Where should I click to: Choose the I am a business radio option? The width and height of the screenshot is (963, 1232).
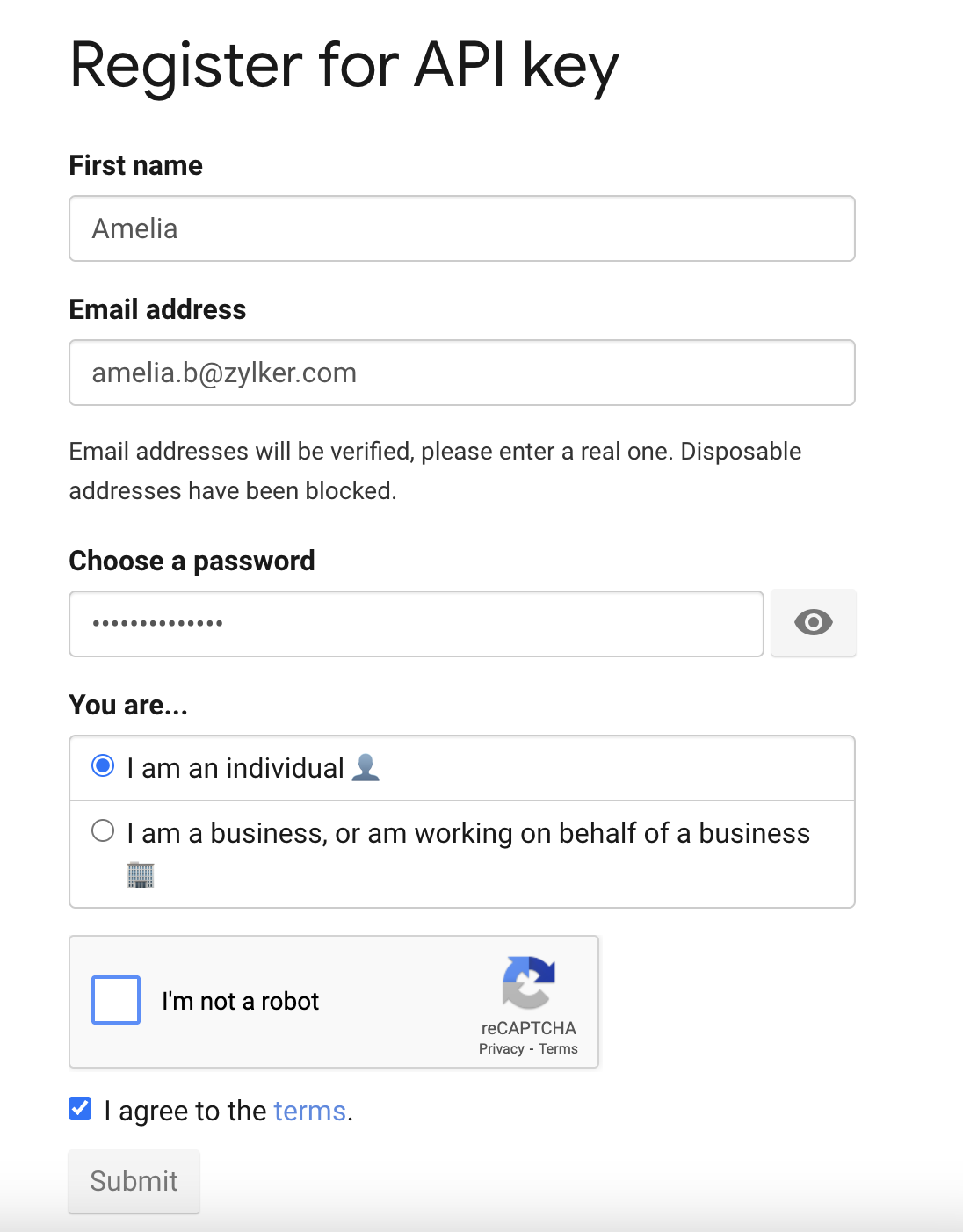(103, 830)
